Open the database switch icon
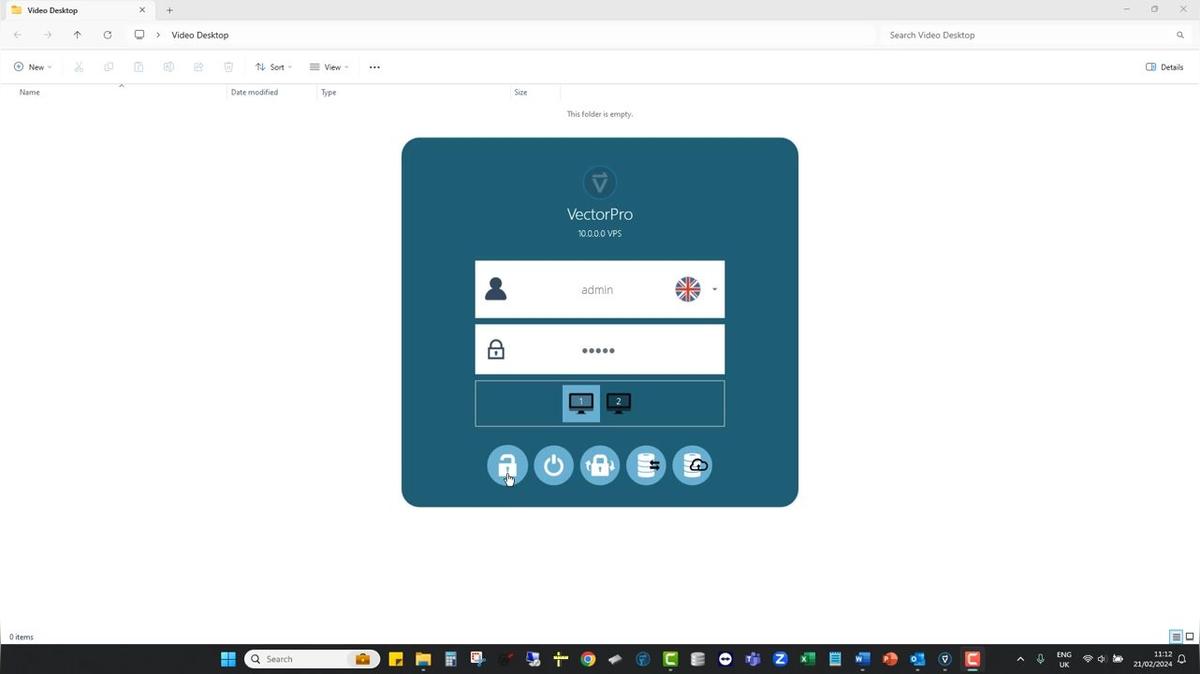 (646, 465)
